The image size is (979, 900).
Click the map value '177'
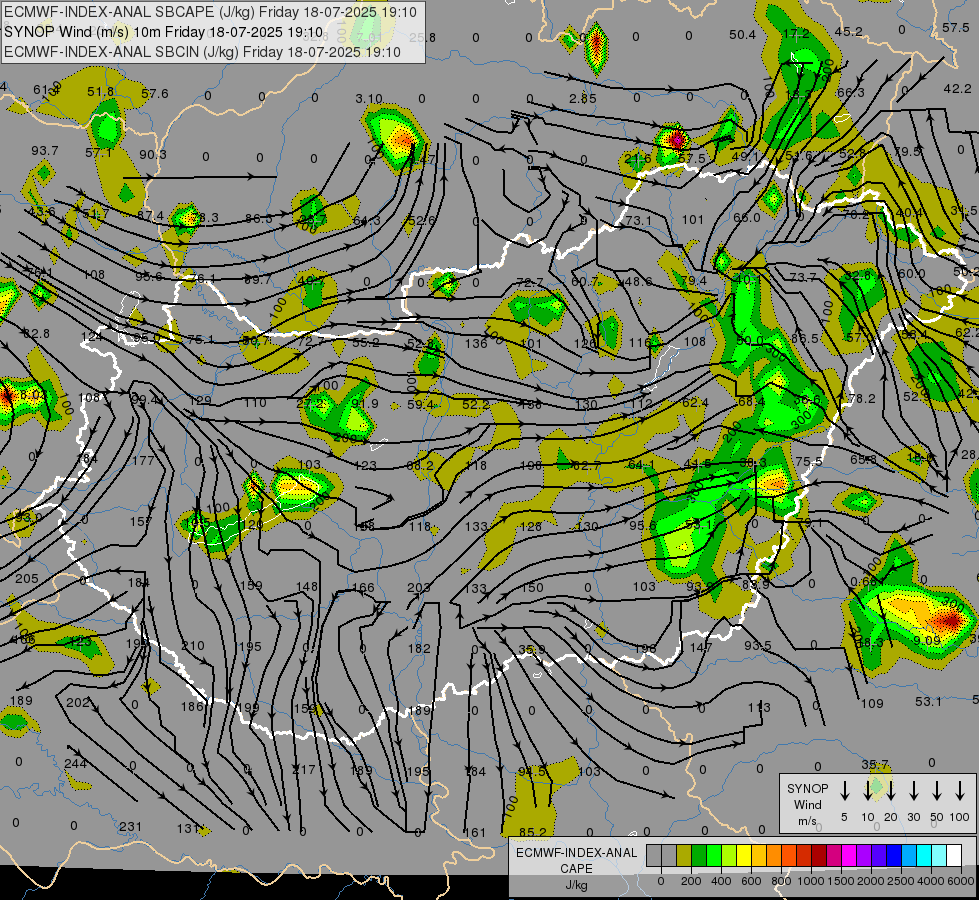[143, 460]
